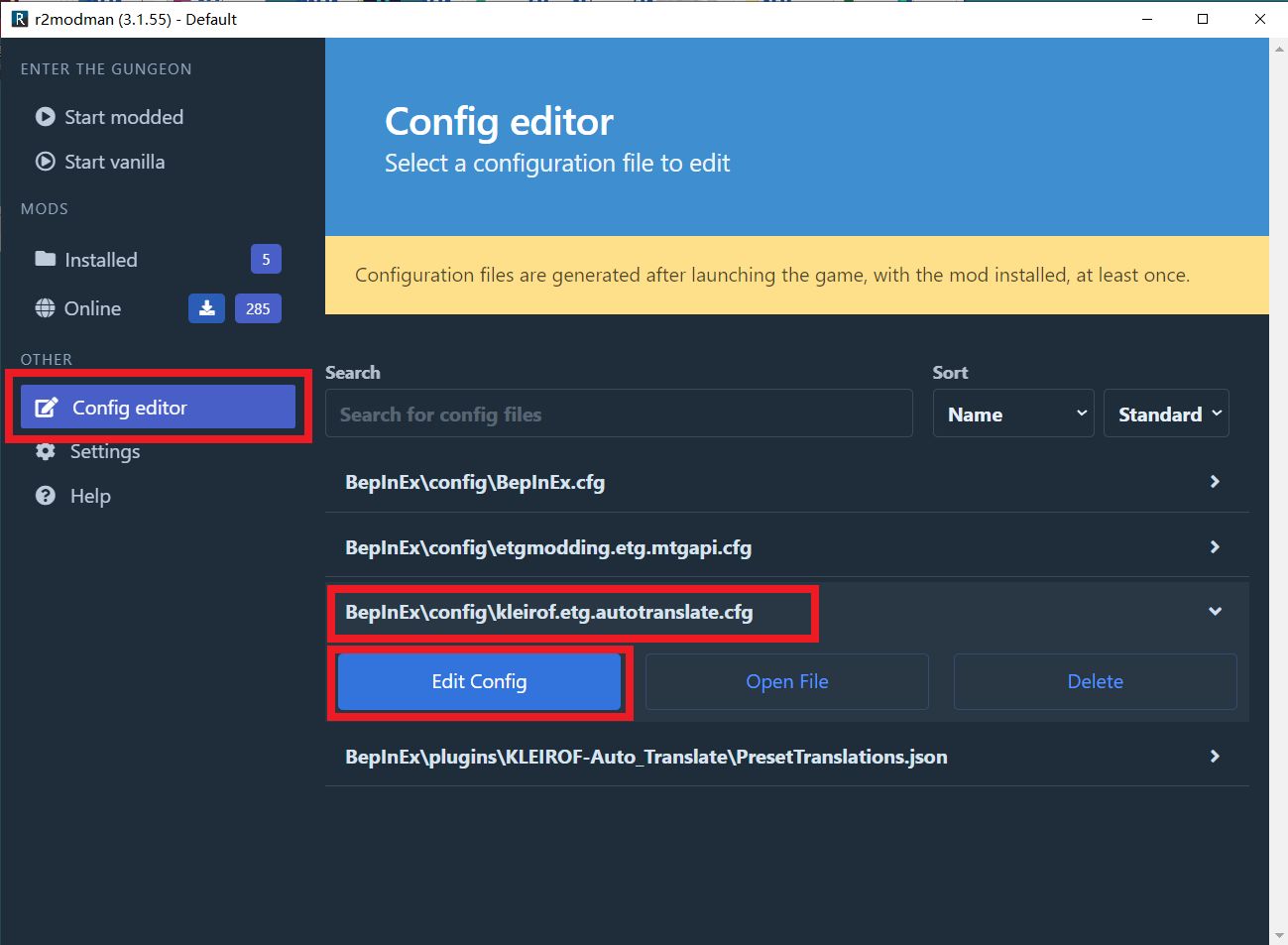1288x945 pixels.
Task: Click the play icon beside Start modded
Action: click(x=46, y=117)
